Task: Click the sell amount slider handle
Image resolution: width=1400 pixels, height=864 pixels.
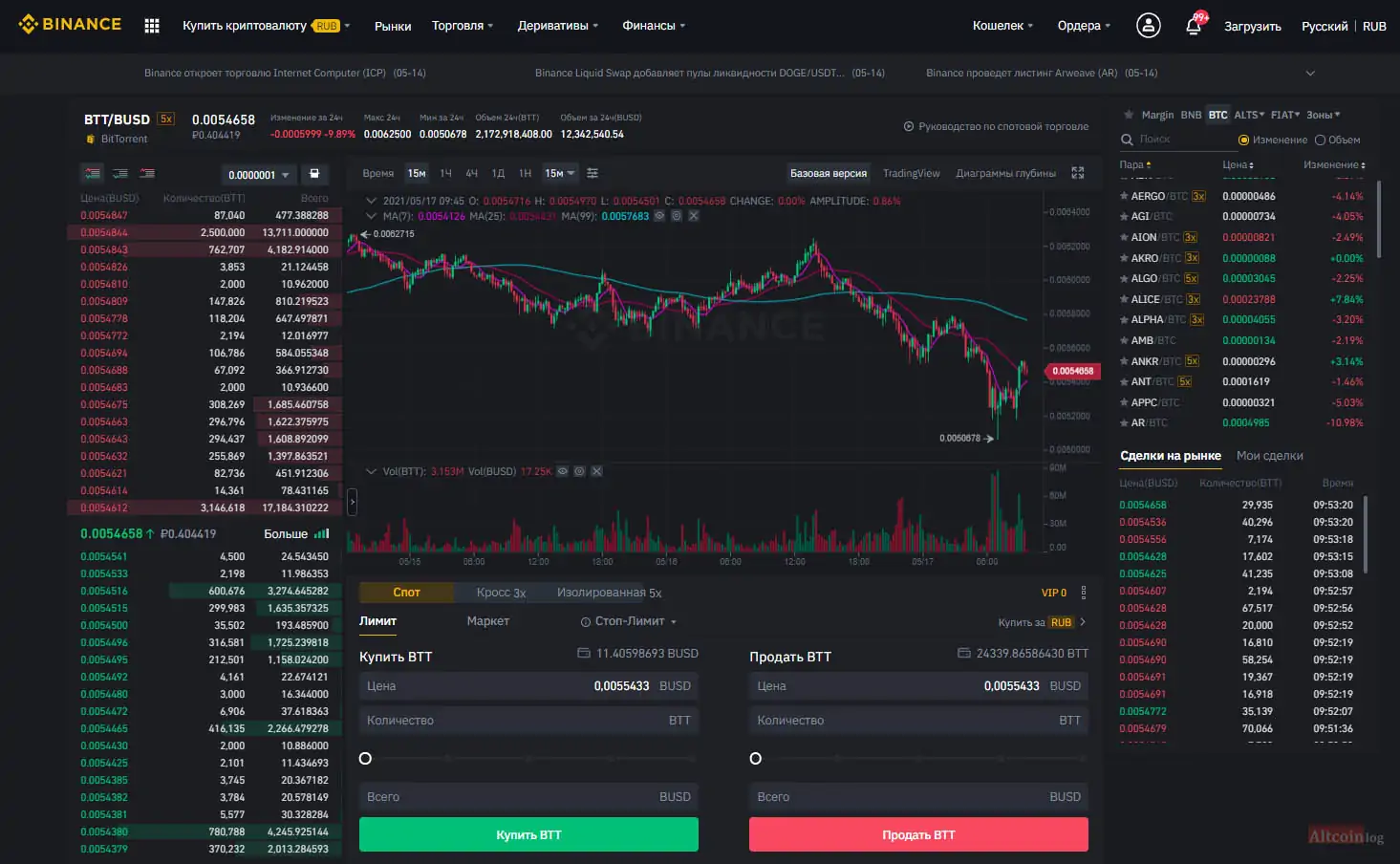Action: pyautogui.click(x=756, y=759)
